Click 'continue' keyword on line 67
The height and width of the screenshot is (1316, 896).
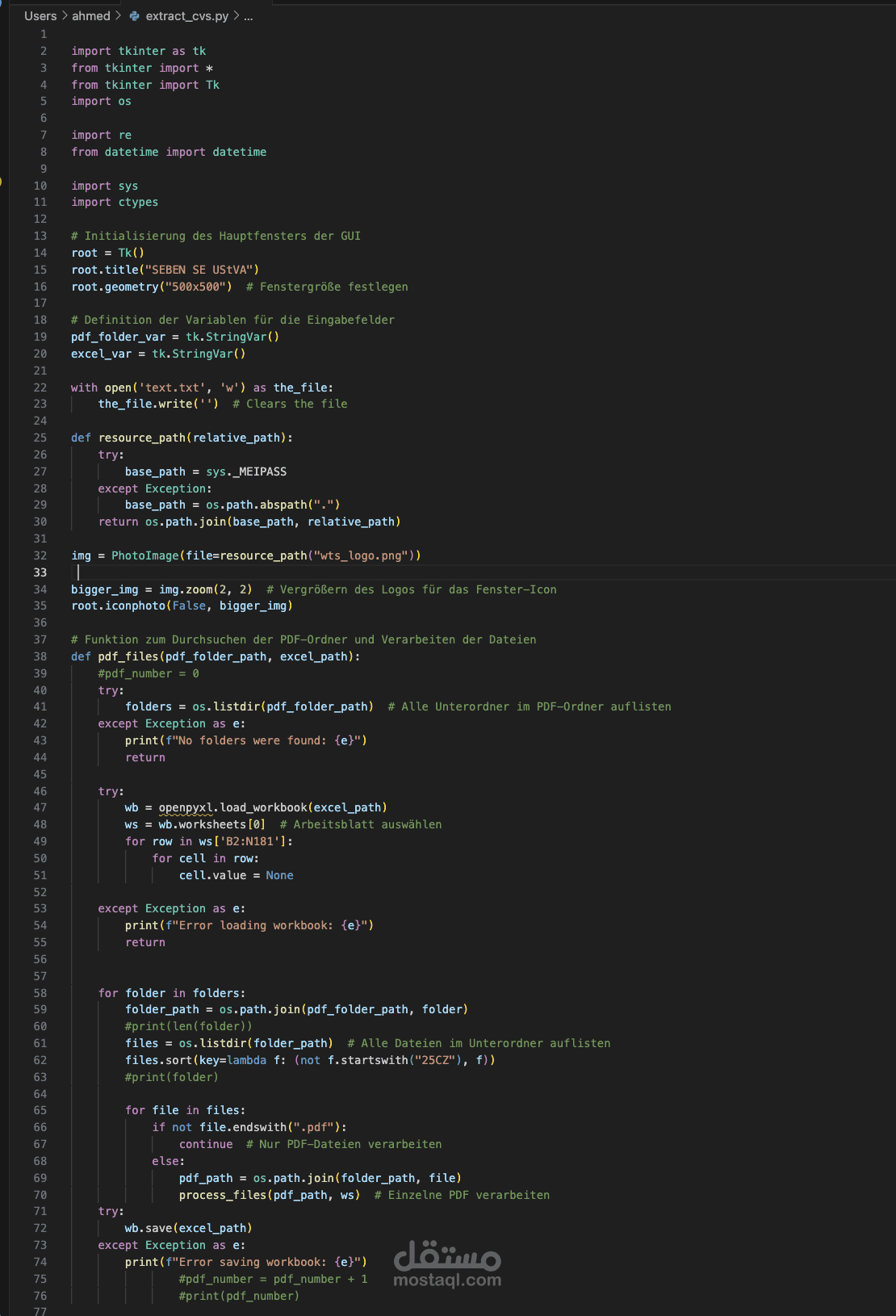pyautogui.click(x=206, y=1144)
